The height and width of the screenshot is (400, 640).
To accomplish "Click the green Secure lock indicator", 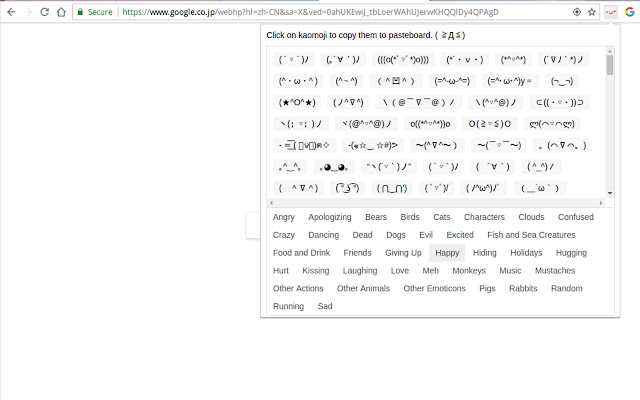I will coord(94,12).
